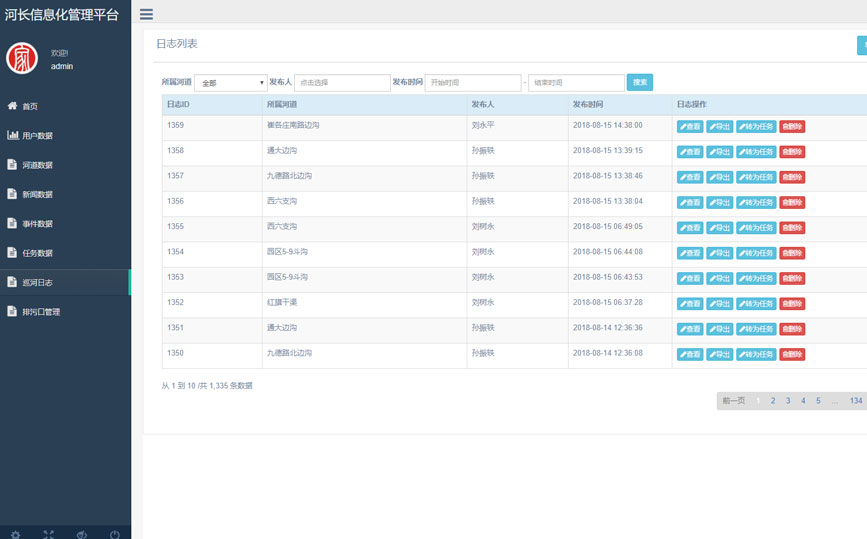Click the 发布人 input field
Screen dimensions: 867x539
pyautogui.click(x=342, y=82)
